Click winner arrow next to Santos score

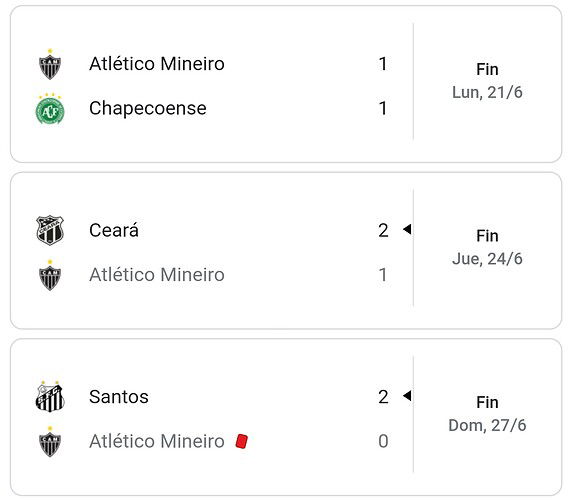[407, 396]
